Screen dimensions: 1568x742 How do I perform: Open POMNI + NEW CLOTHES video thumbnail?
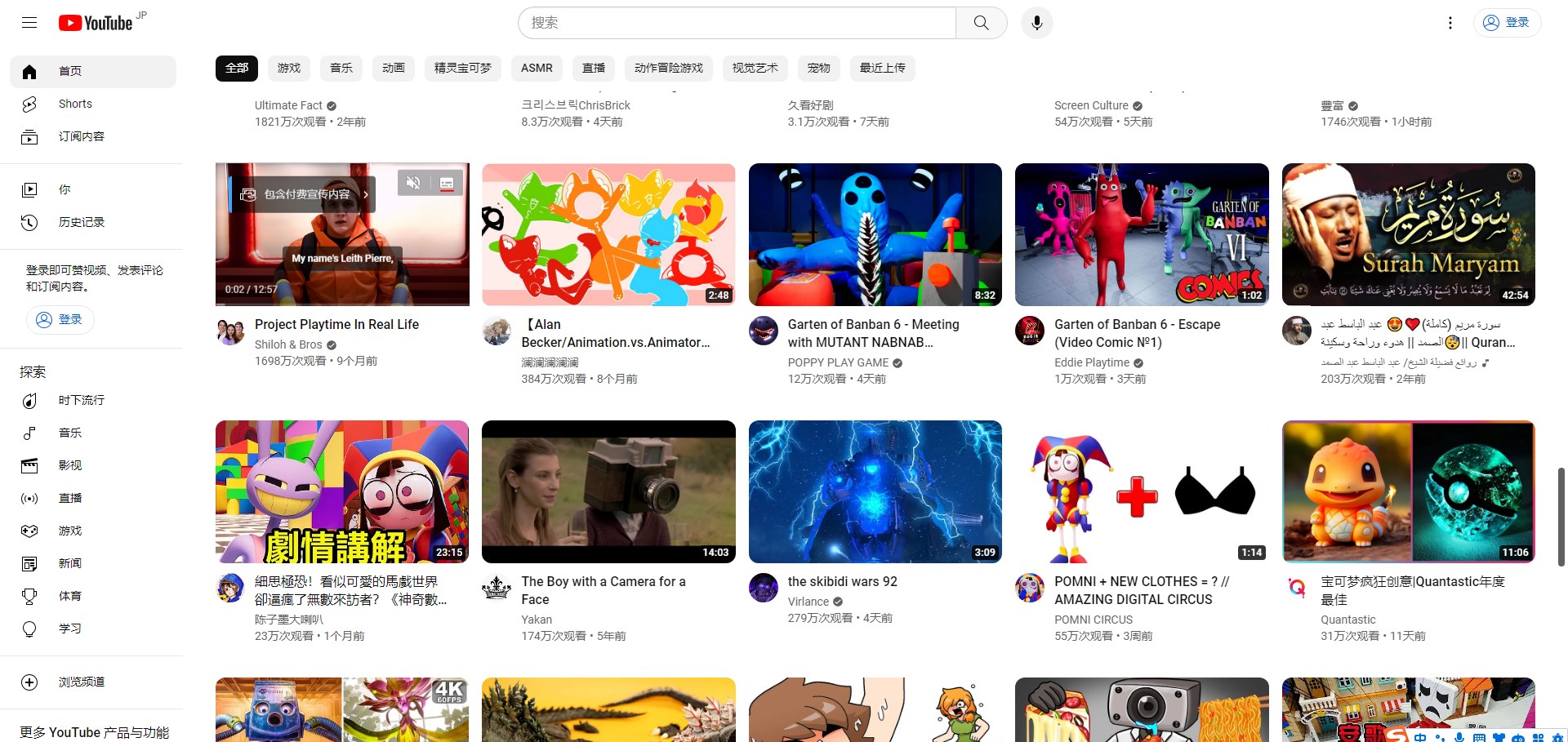pyautogui.click(x=1142, y=491)
